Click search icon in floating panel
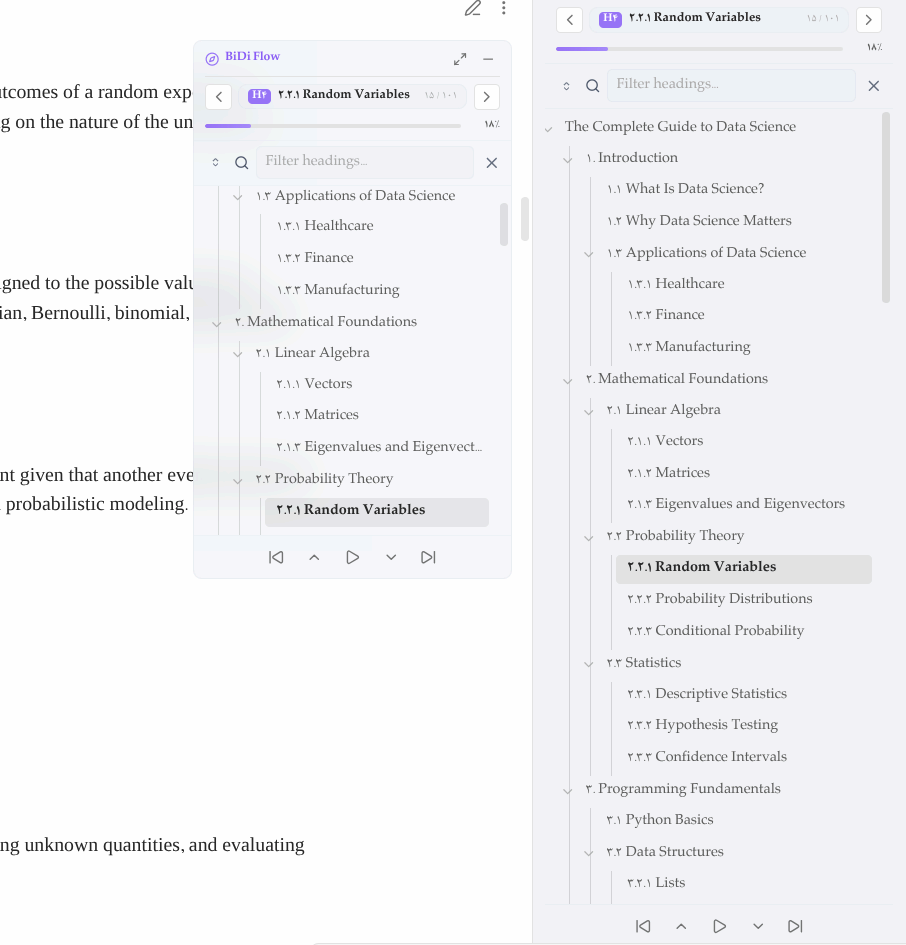The width and height of the screenshot is (906, 945). (x=242, y=163)
